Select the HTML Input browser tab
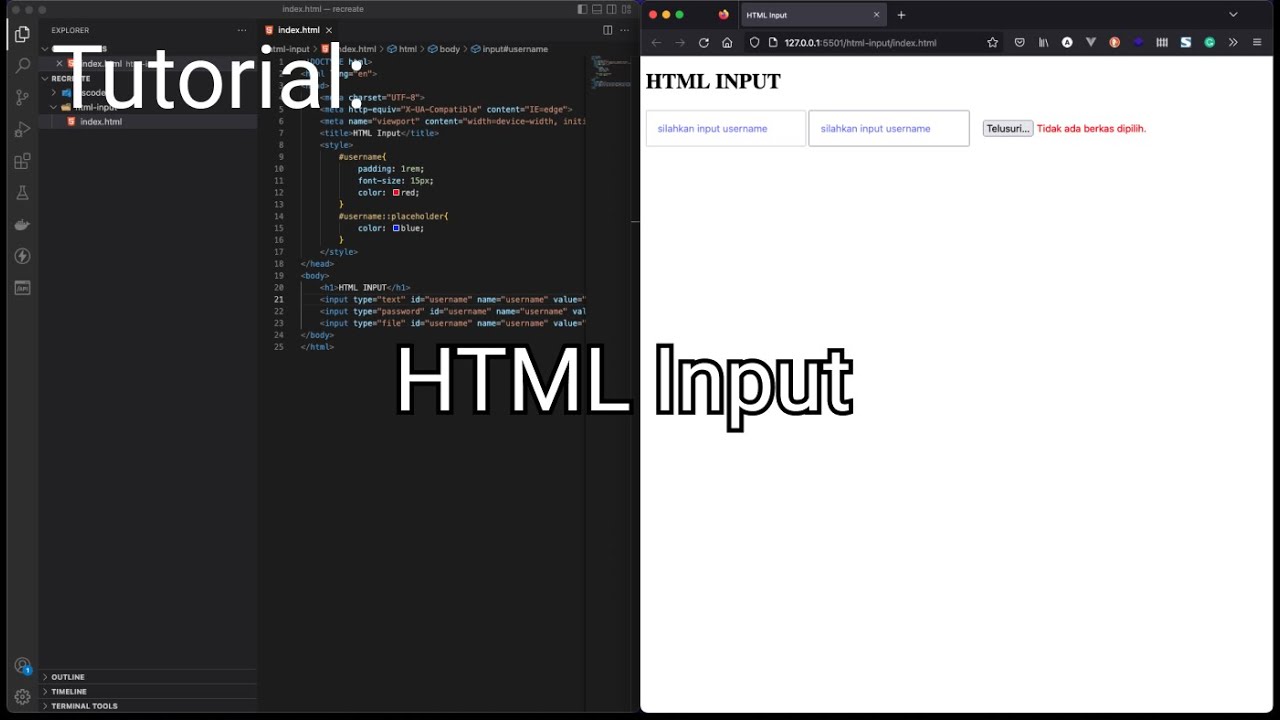This screenshot has width=1280, height=720. tap(812, 15)
